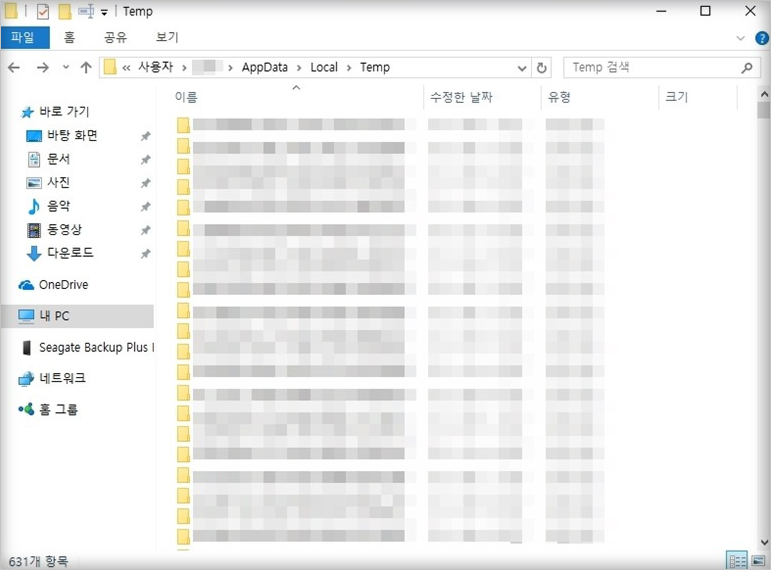771x570 pixels.
Task: Click the search magnifier icon
Action: click(x=747, y=68)
